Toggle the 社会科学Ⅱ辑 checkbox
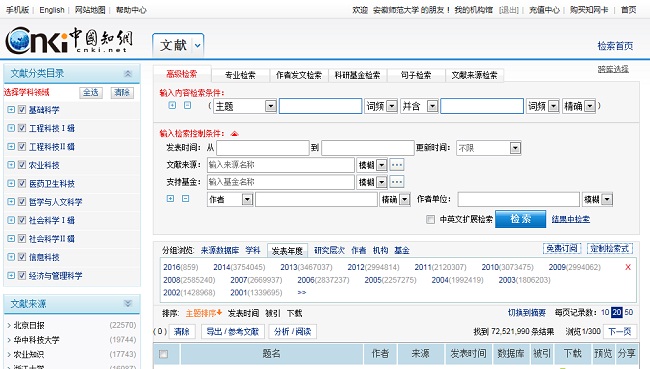This screenshot has width=650, height=369. coord(22,238)
